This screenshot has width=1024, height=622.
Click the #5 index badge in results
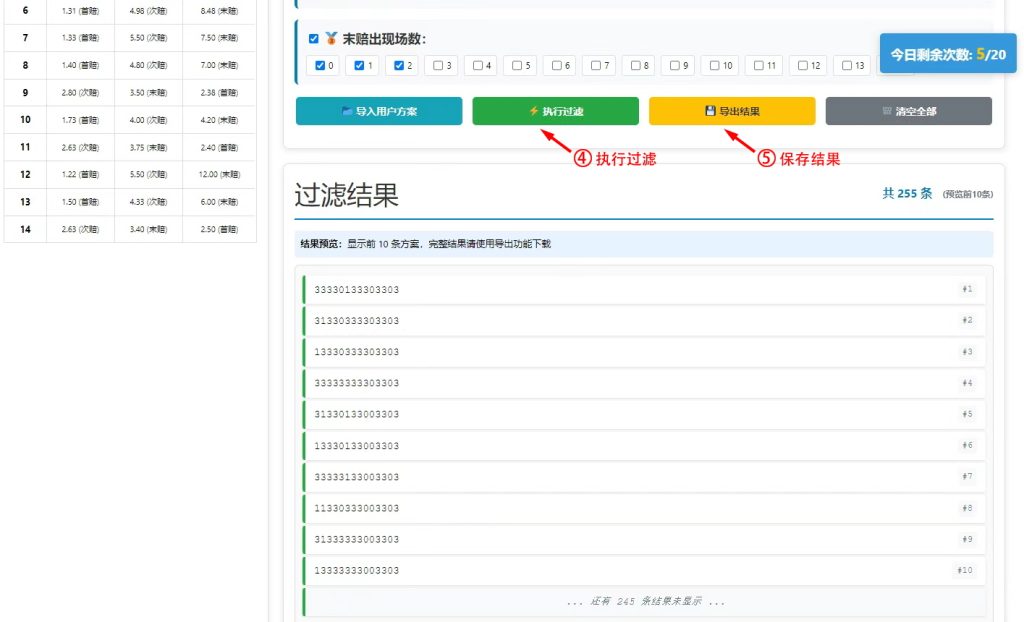(966, 414)
